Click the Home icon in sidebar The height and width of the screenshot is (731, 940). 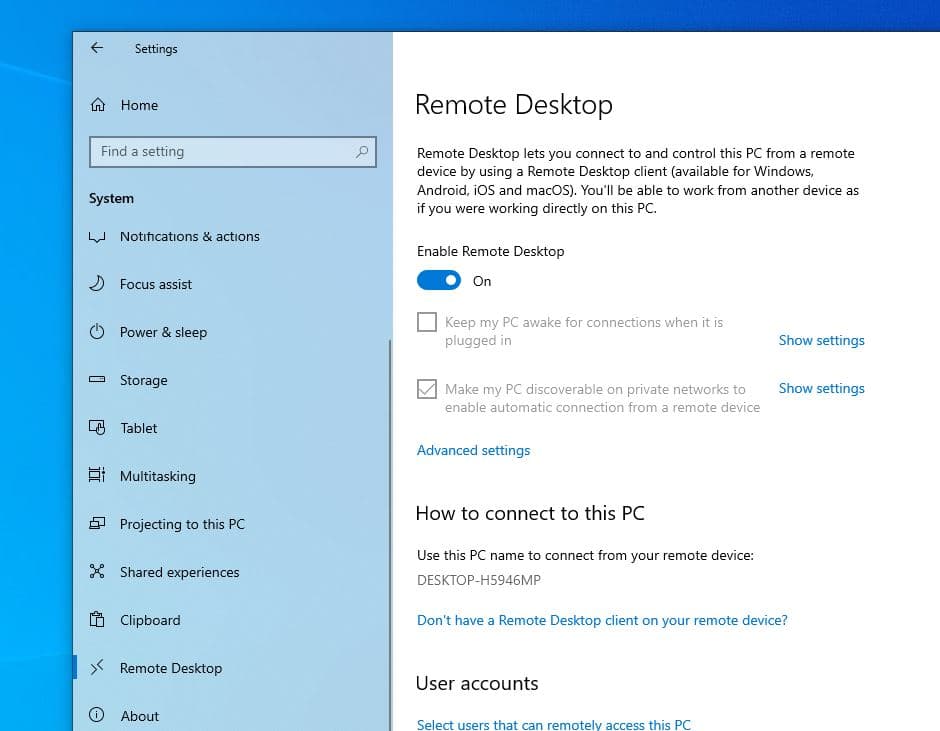[98, 105]
